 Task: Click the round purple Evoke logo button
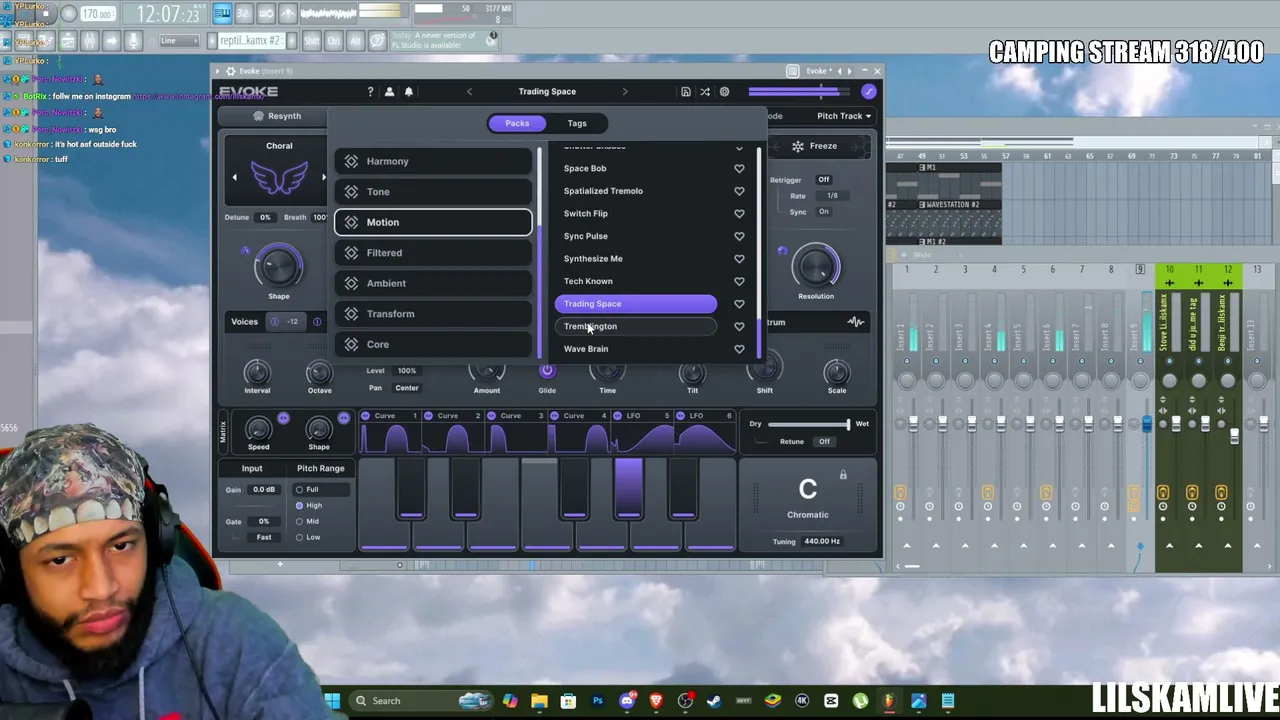(x=868, y=92)
